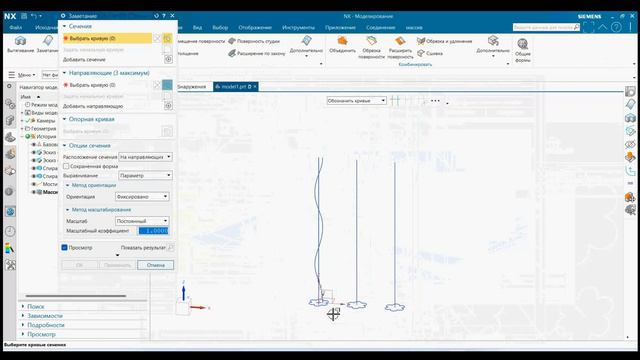Click the gear settings icon above navigator
640x360 pixels.
tap(9, 87)
